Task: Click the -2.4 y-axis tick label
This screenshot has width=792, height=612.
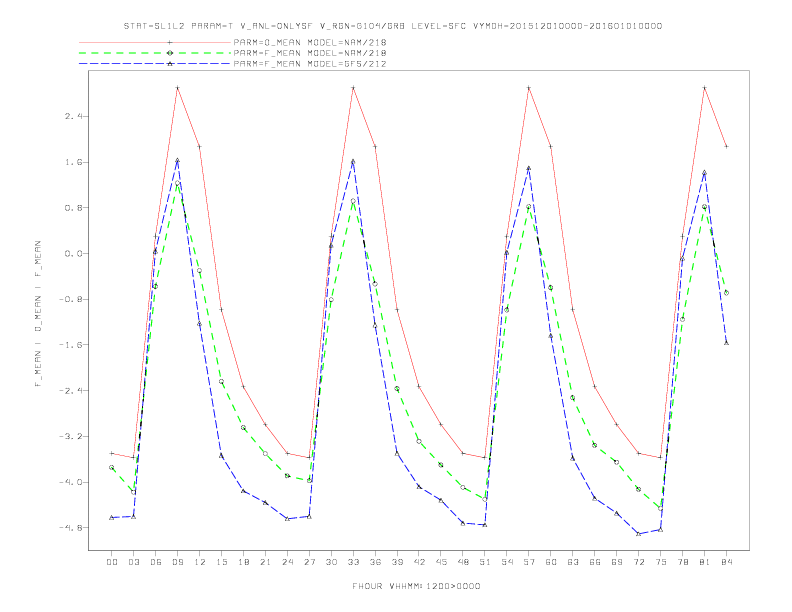Action: [x=71, y=390]
